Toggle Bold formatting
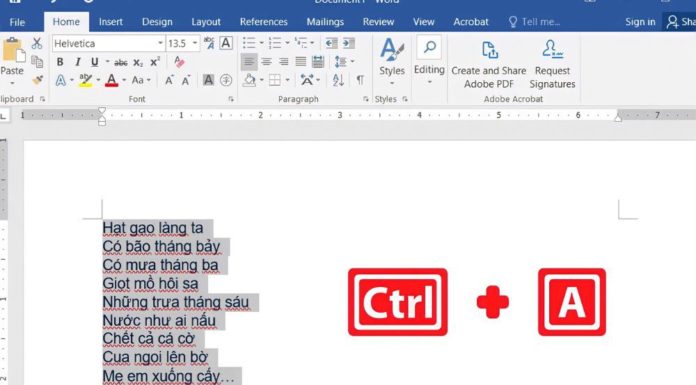 click(x=60, y=62)
